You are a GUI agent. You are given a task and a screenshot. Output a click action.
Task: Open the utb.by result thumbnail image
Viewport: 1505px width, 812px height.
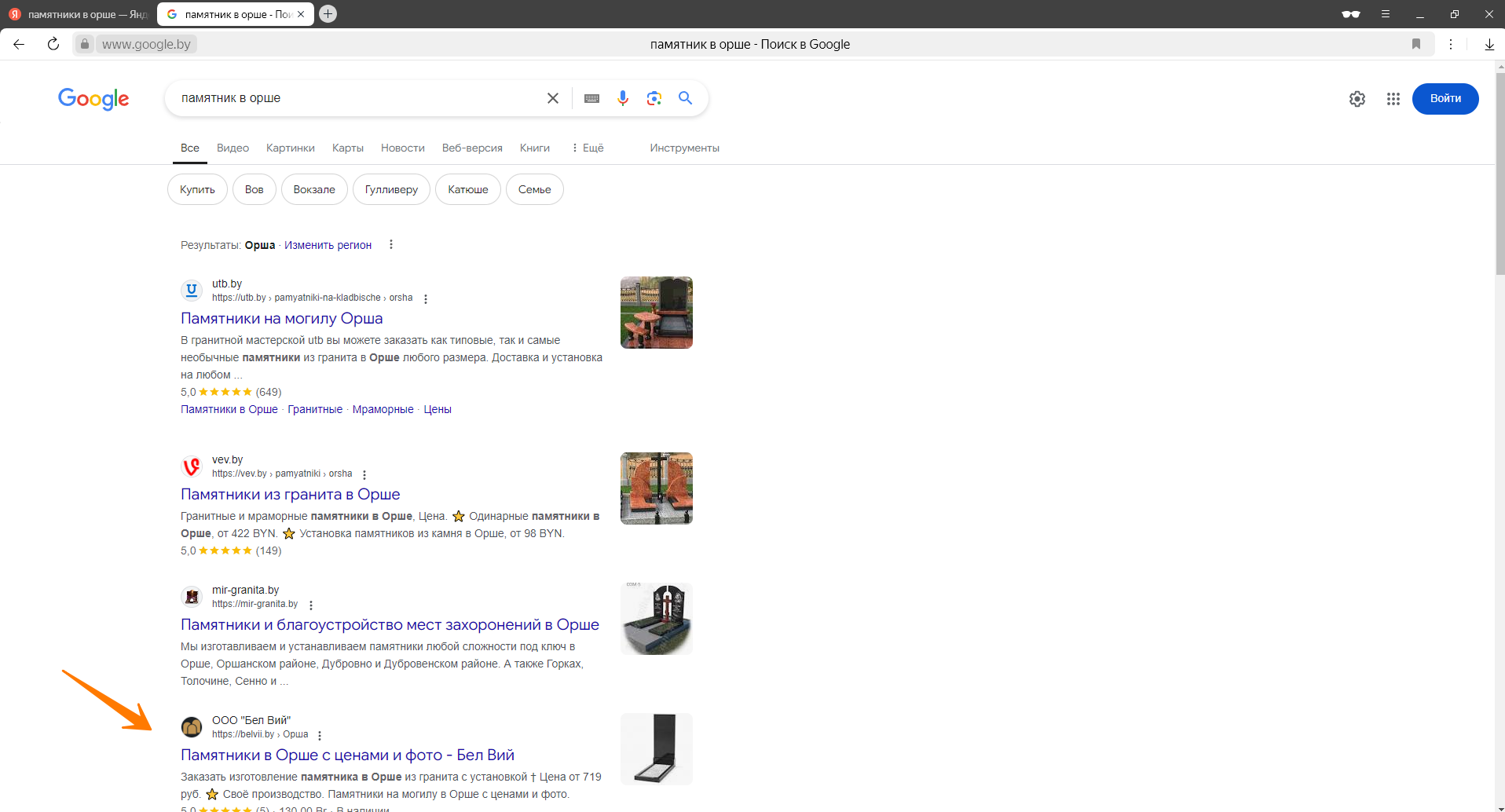[657, 313]
